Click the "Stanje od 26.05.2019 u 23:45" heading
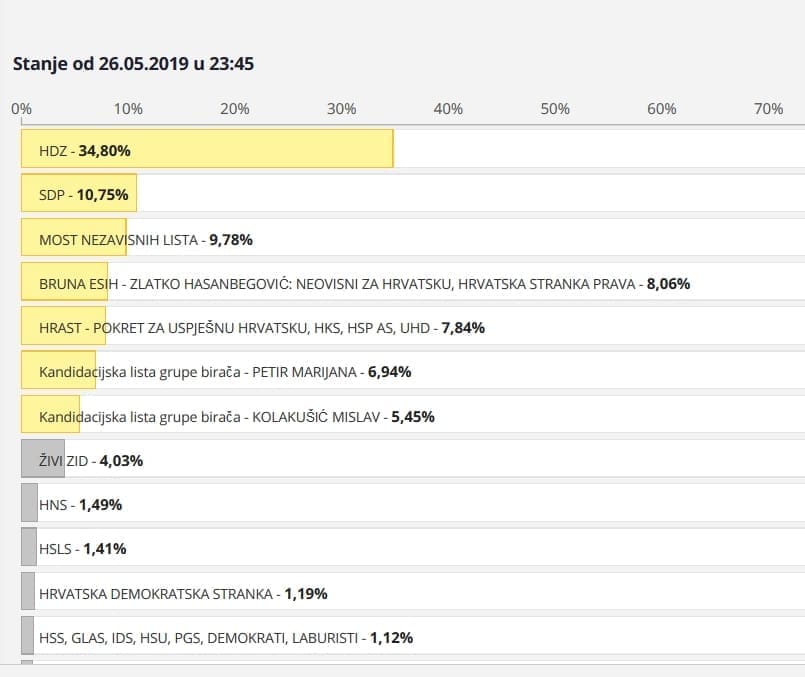This screenshot has width=805, height=677. tap(133, 64)
